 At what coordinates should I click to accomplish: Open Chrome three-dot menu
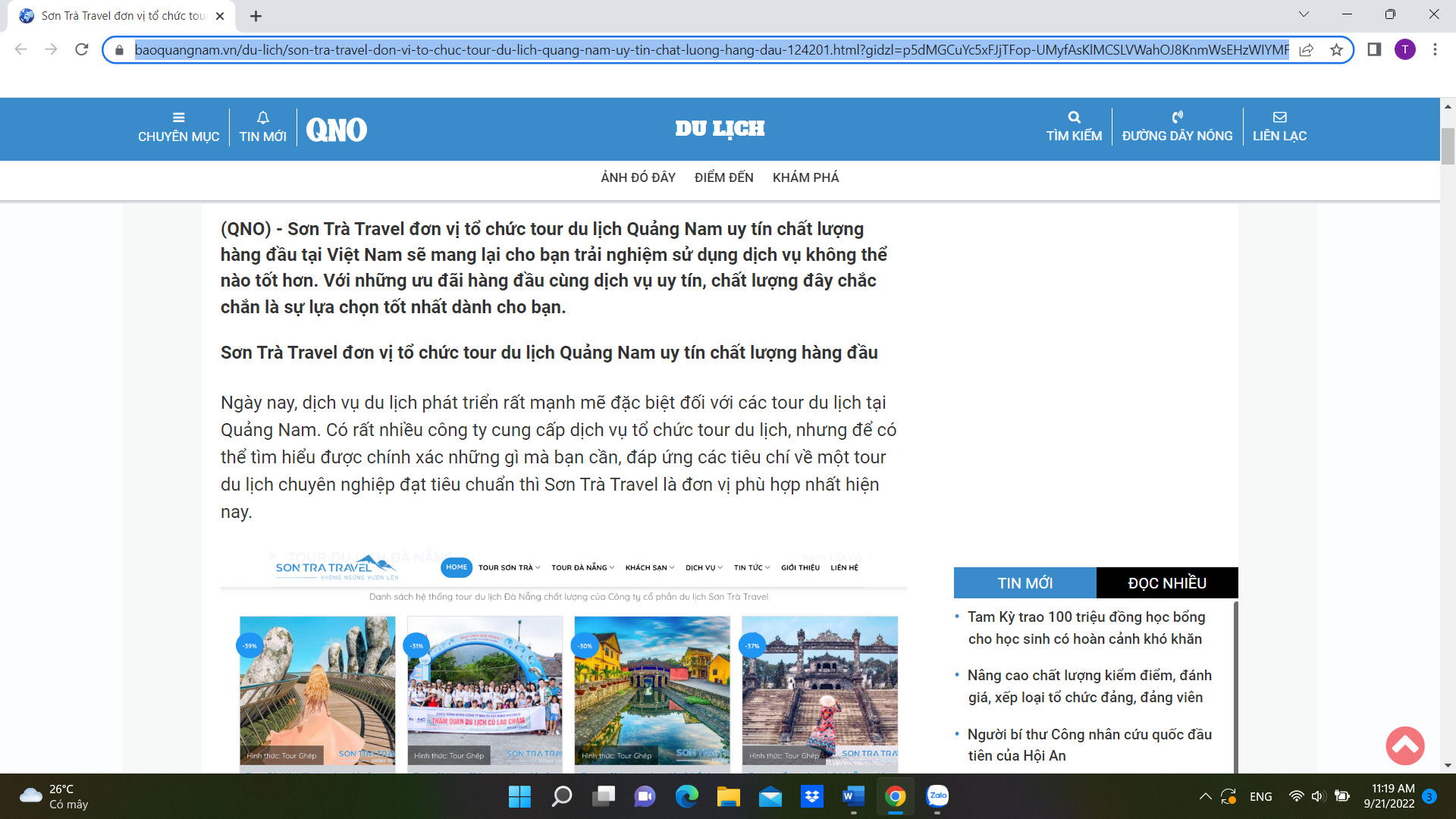(x=1435, y=49)
